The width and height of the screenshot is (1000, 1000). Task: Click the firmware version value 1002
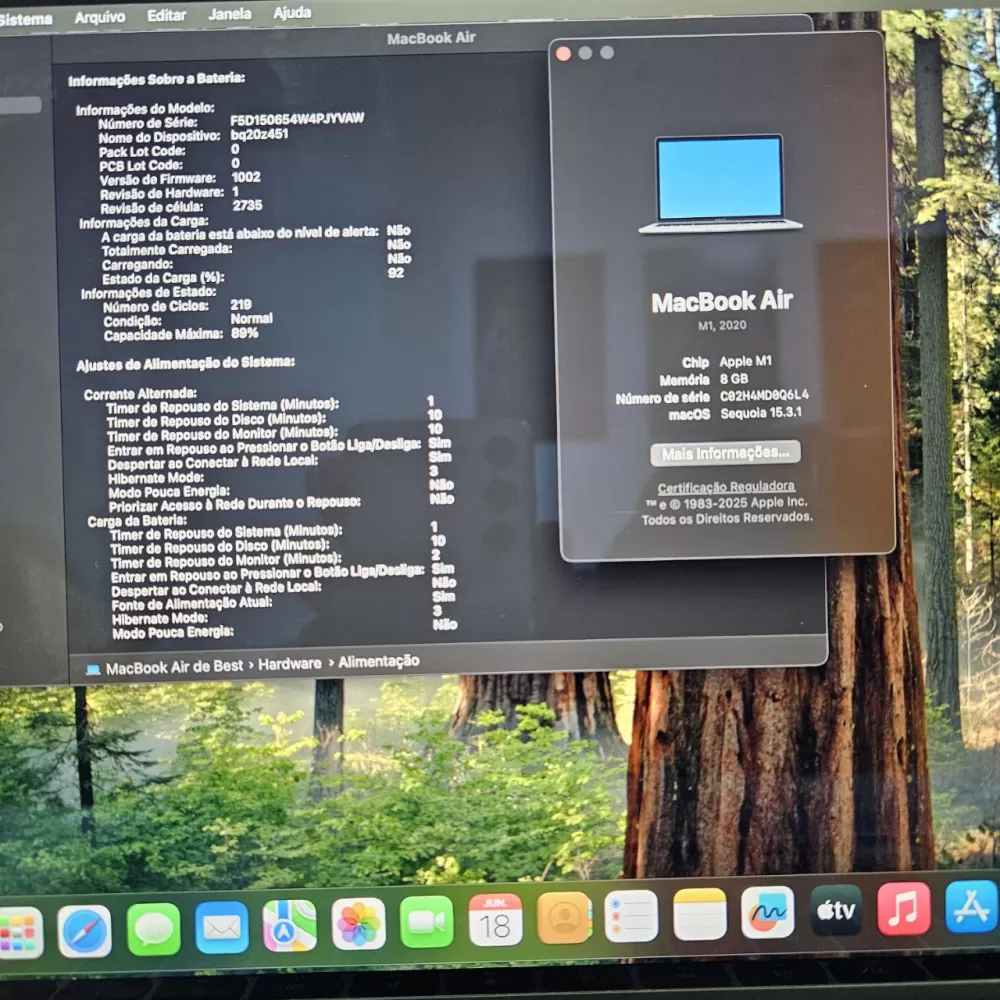[246, 177]
